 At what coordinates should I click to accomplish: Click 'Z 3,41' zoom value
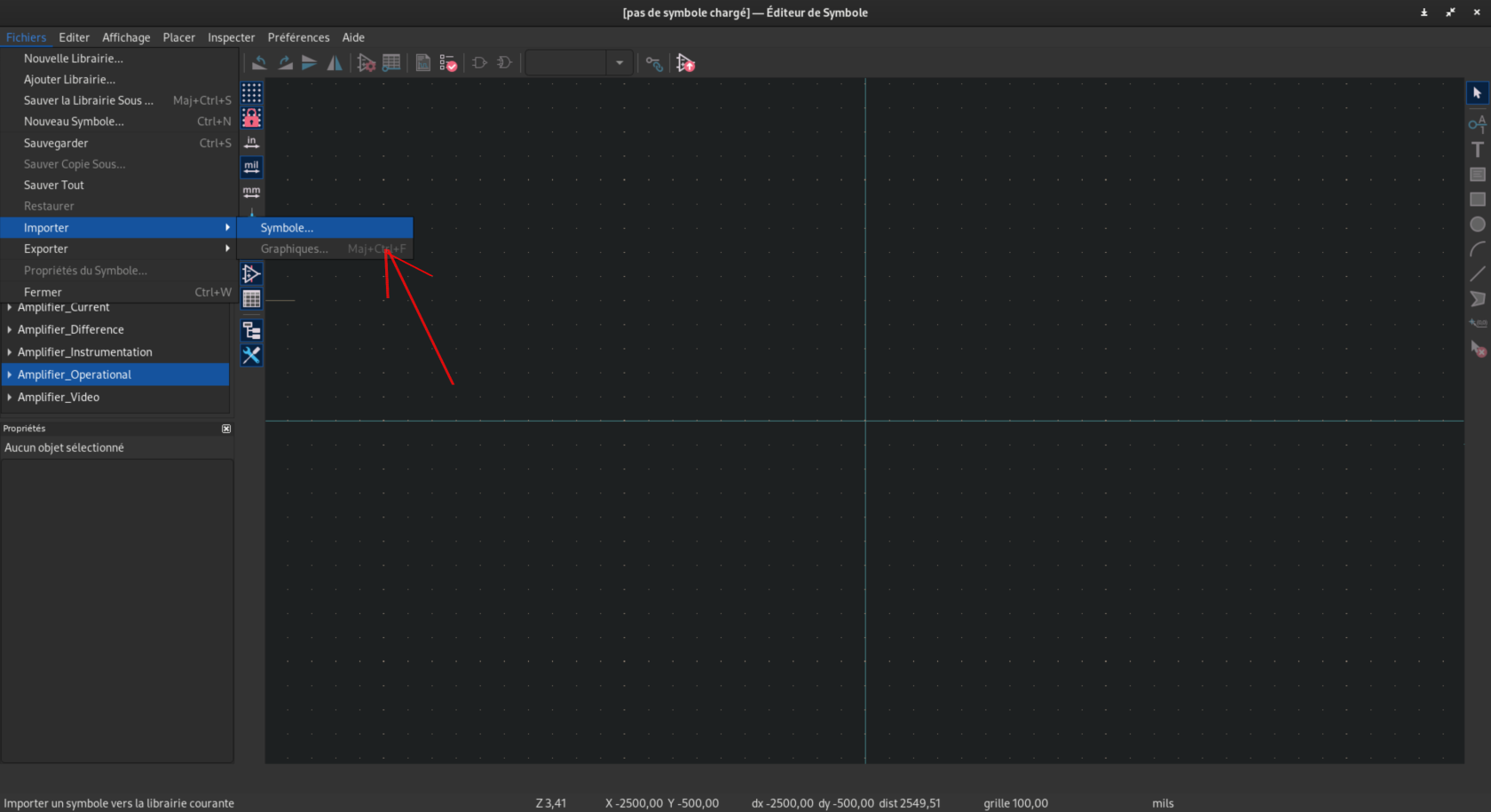550,803
